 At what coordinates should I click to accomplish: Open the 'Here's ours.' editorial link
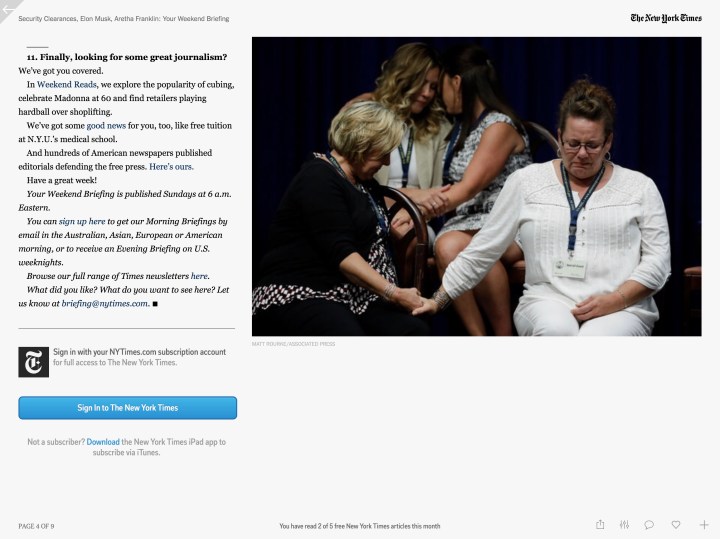coord(171,166)
